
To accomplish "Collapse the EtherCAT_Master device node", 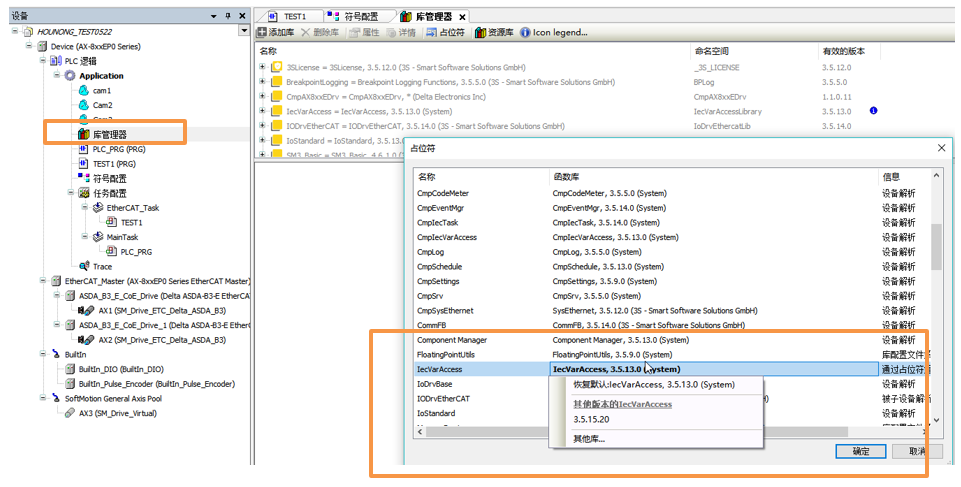I will [x=42, y=281].
